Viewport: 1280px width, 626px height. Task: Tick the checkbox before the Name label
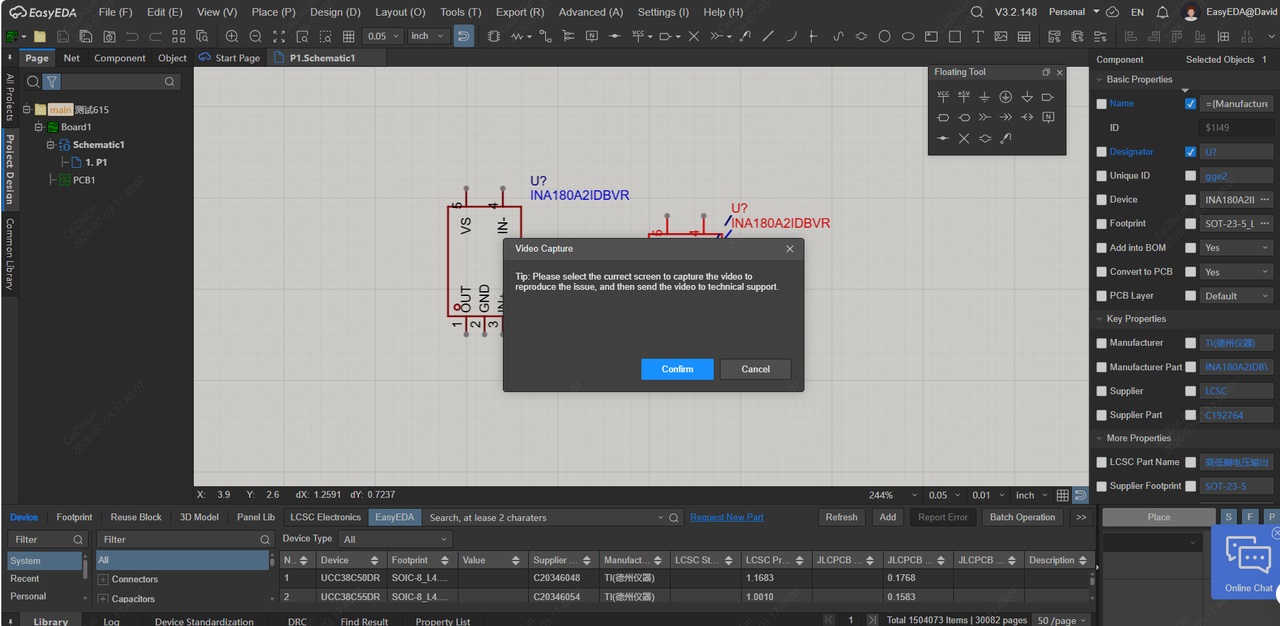tap(1101, 104)
